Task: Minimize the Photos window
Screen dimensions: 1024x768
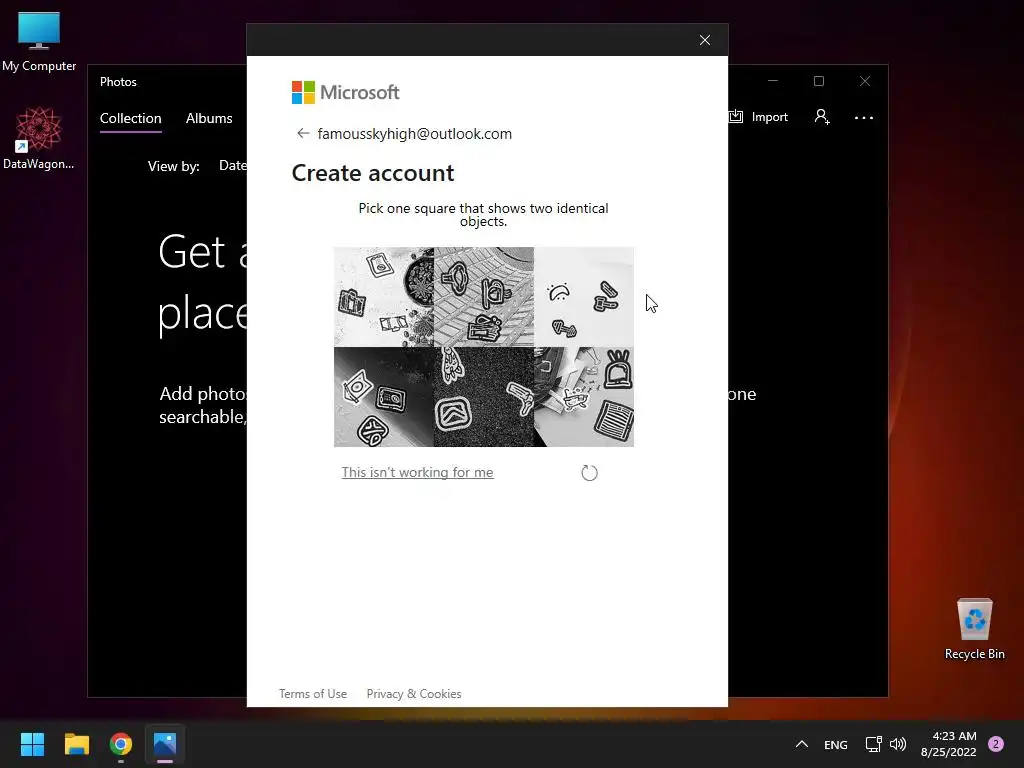Action: pos(773,81)
